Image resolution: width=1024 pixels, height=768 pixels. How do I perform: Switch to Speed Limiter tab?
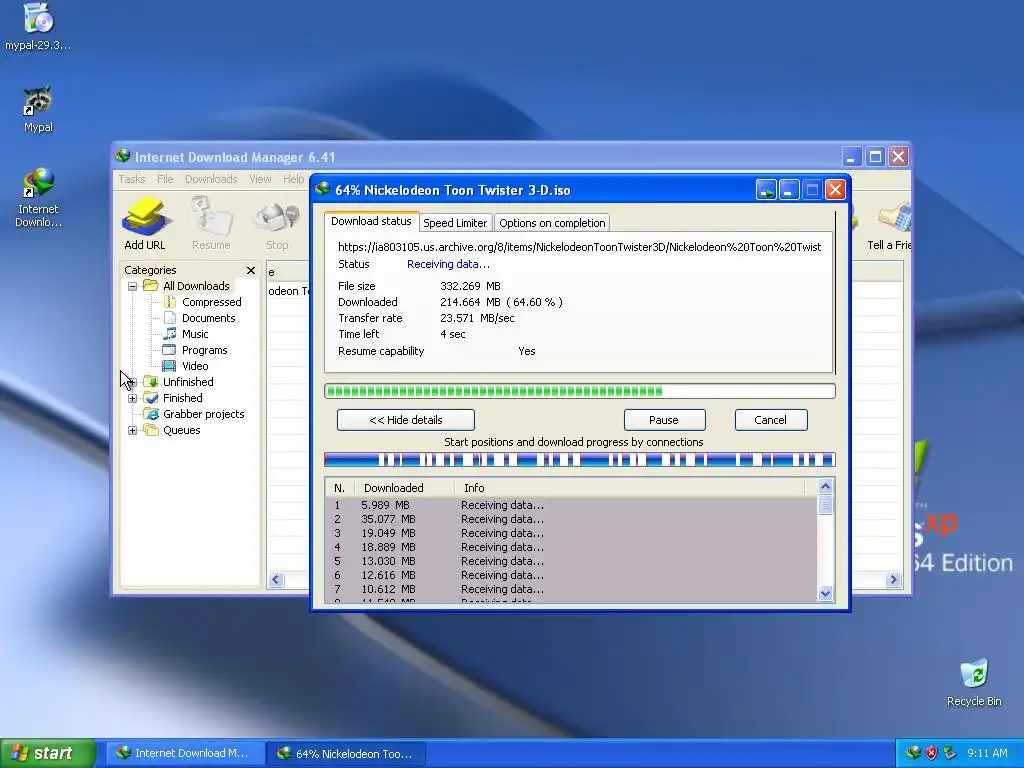click(455, 223)
